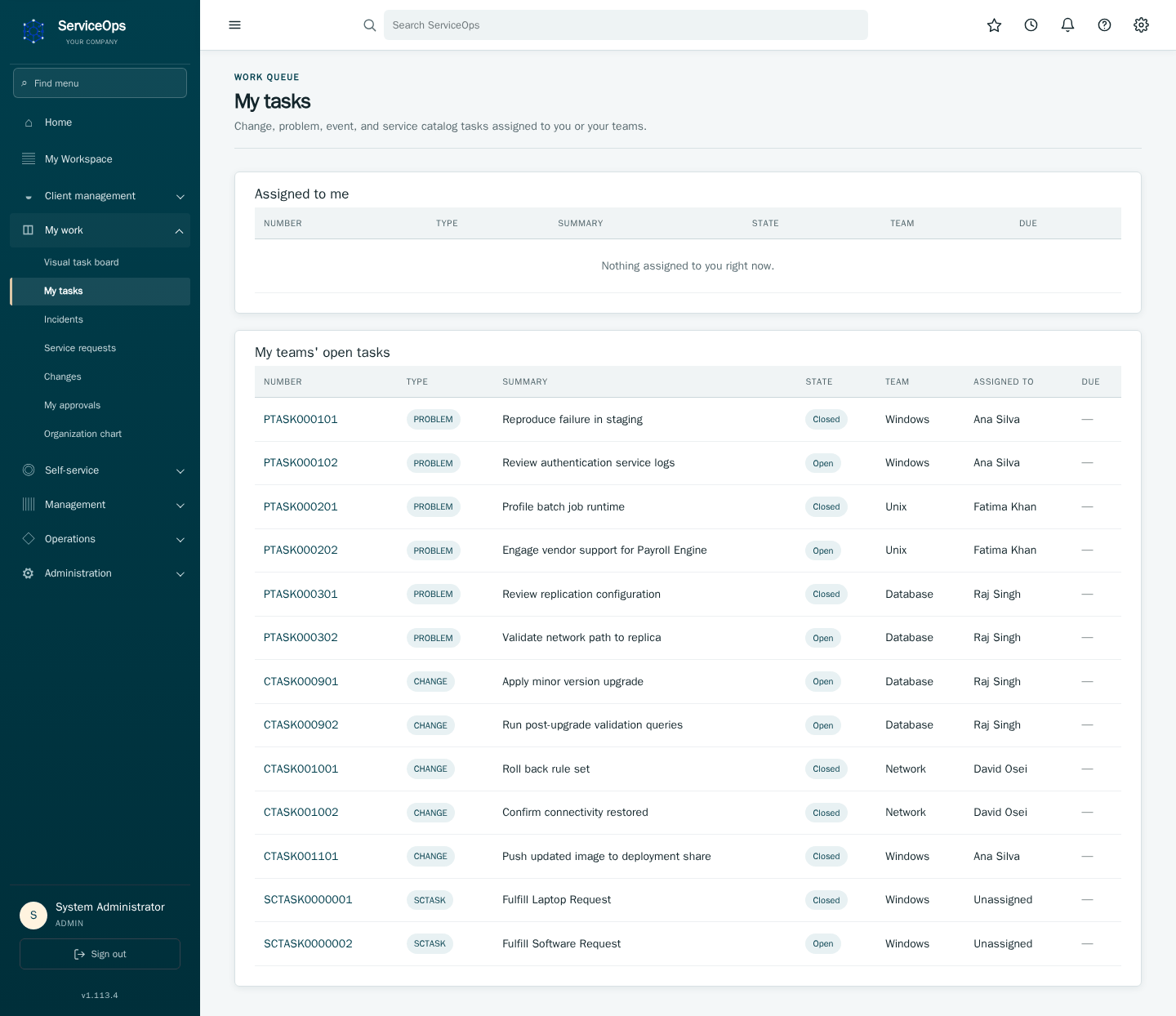Viewport: 1176px width, 1016px height.
Task: Open task CTASK000901 link
Action: tap(301, 682)
